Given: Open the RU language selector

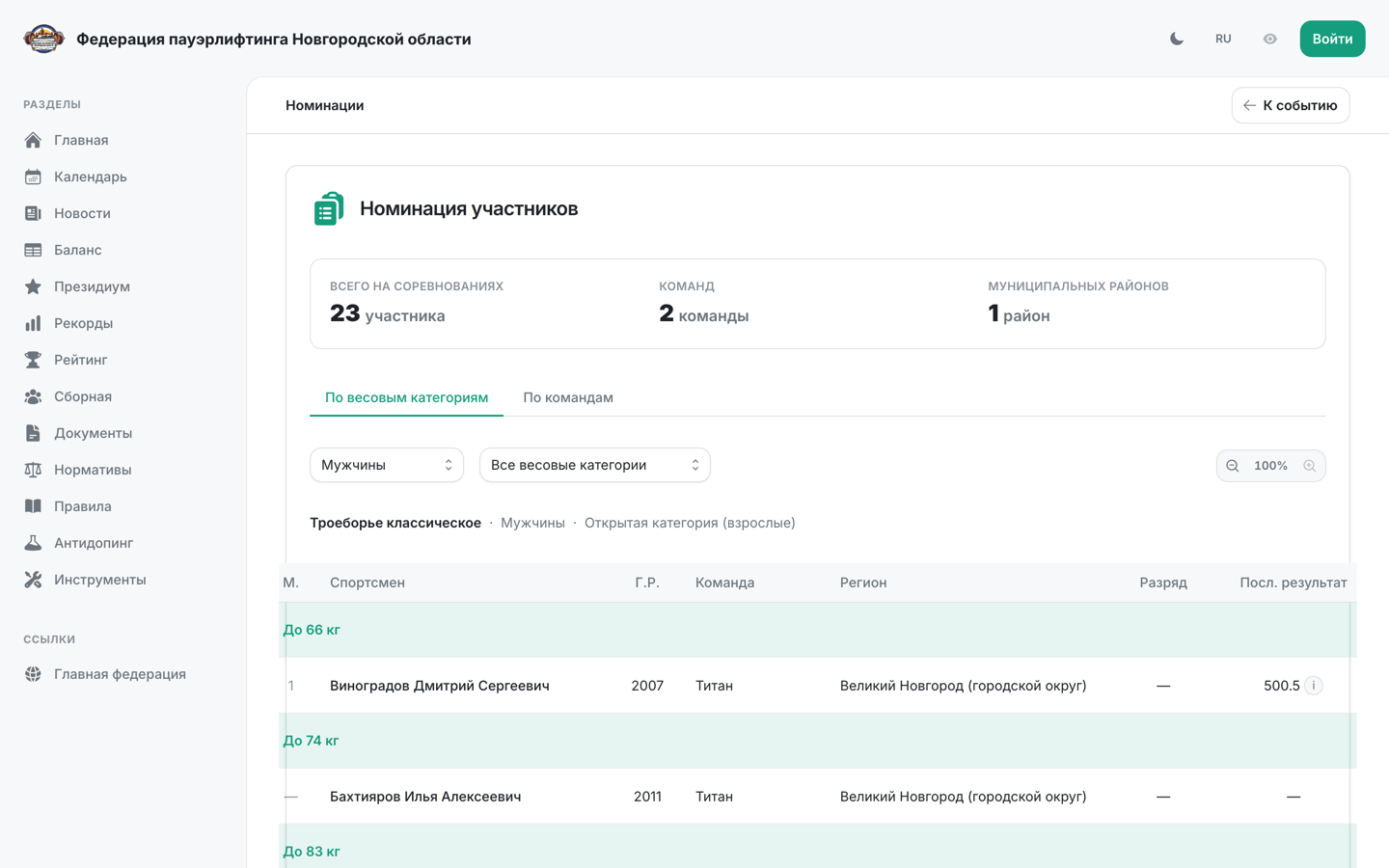Looking at the screenshot, I should [x=1223, y=39].
